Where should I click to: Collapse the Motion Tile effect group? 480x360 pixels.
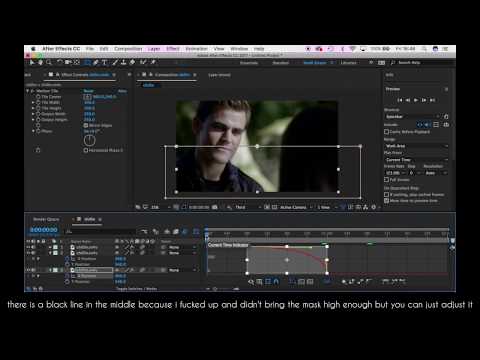[28, 91]
